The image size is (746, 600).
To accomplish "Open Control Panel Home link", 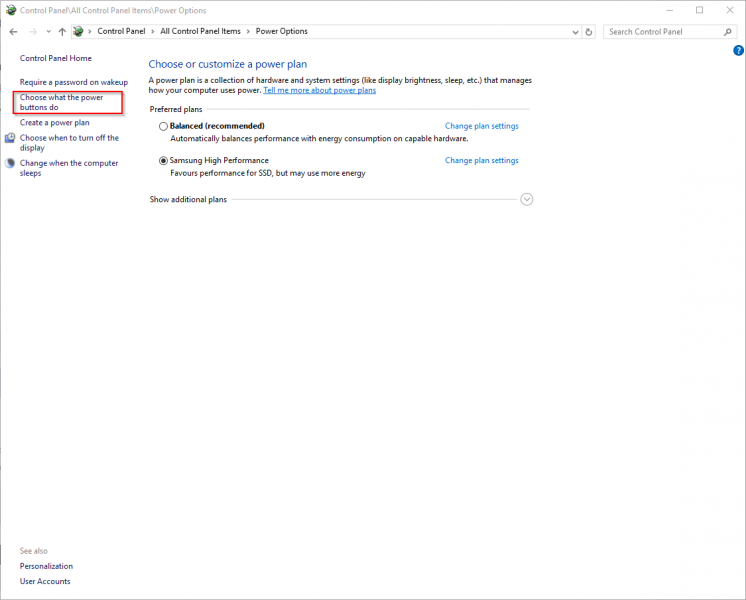I will coord(56,58).
